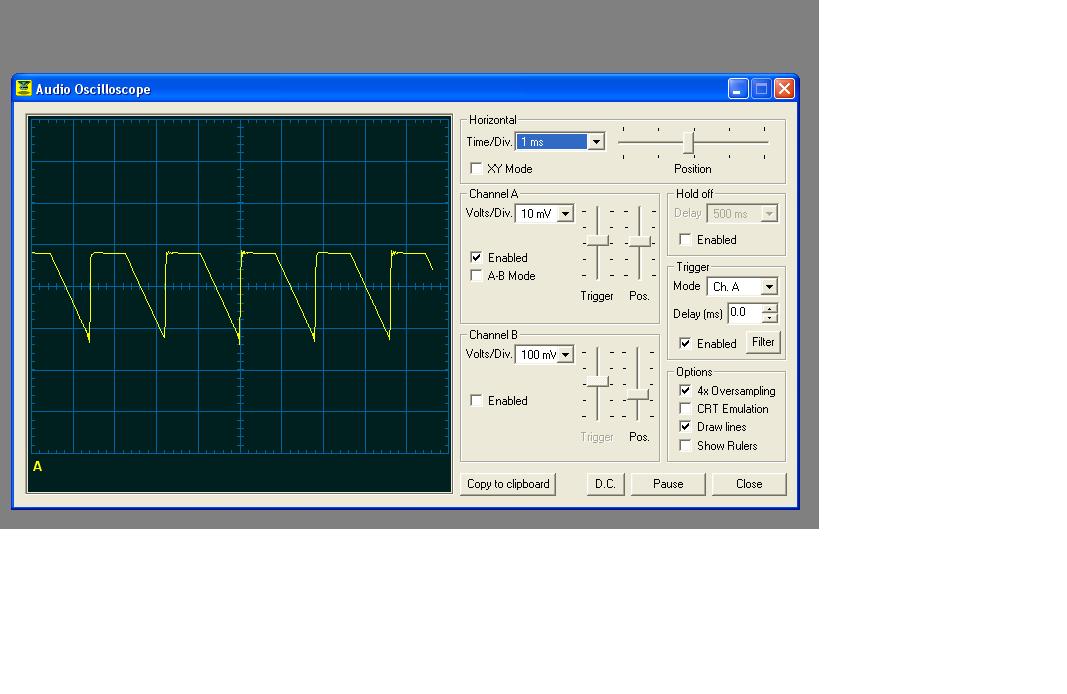Screen dimensions: 1067x694
Task: Open the trigger Filter settings
Action: (763, 342)
